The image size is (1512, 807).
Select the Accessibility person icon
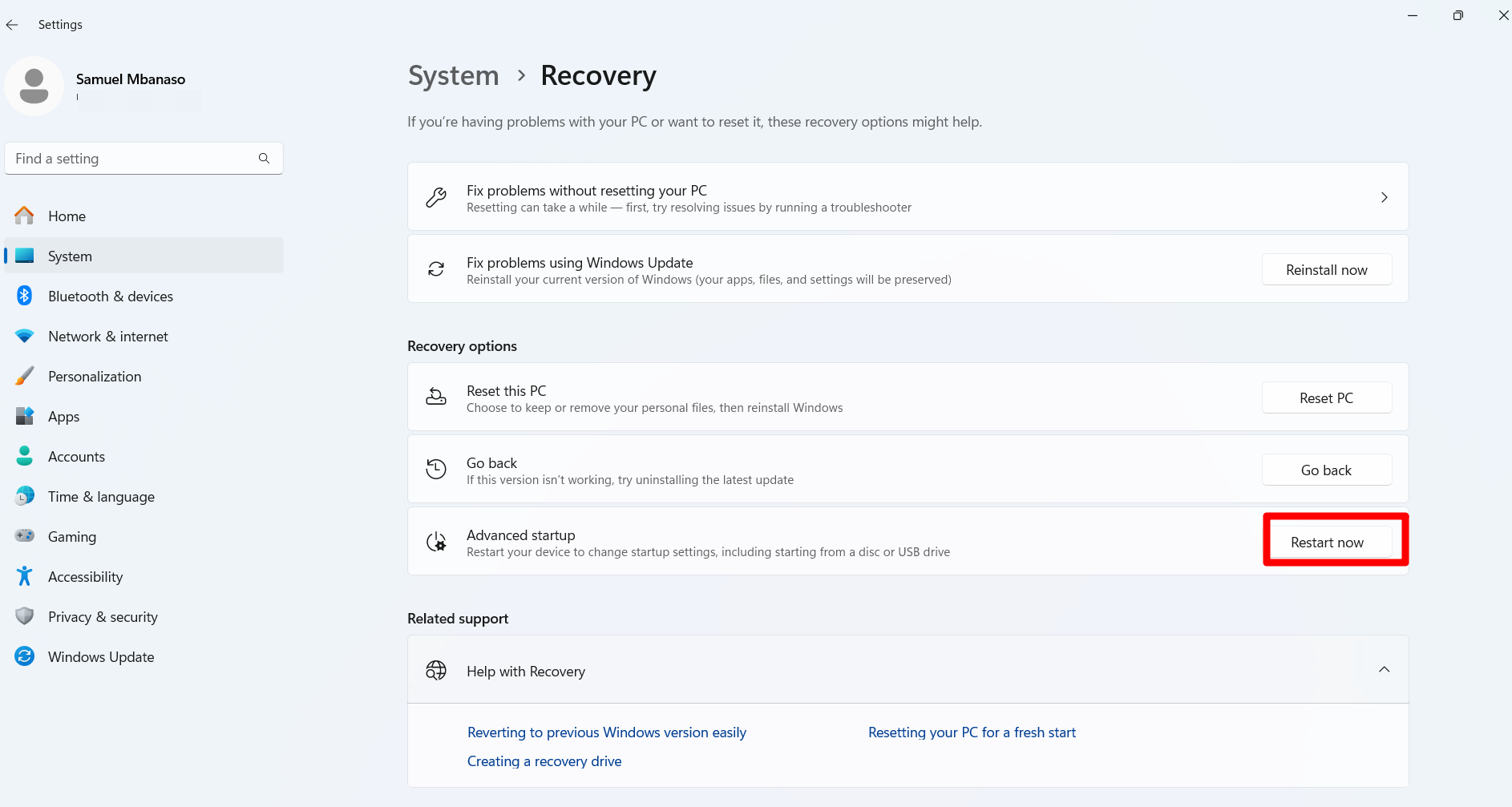pyautogui.click(x=24, y=576)
